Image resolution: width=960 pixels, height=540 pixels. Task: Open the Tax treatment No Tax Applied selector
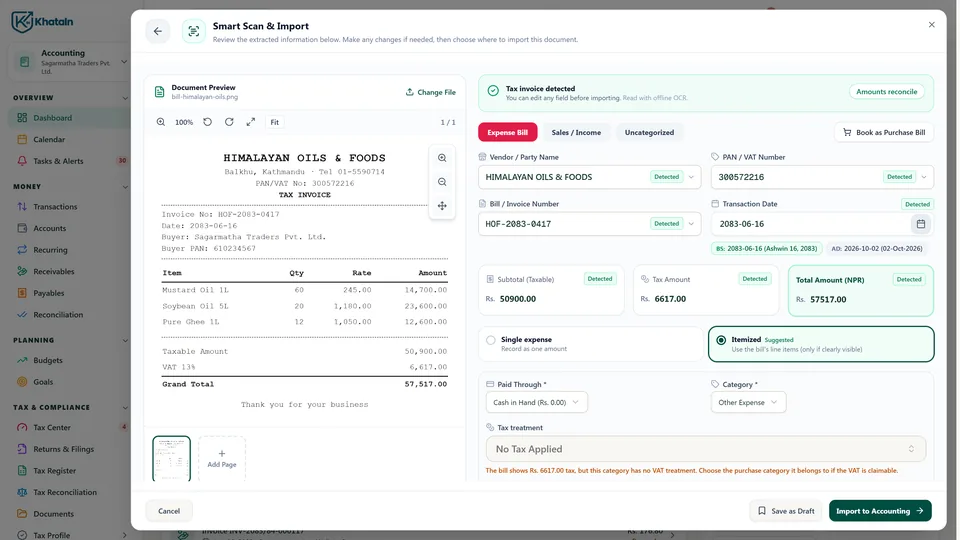tap(705, 449)
